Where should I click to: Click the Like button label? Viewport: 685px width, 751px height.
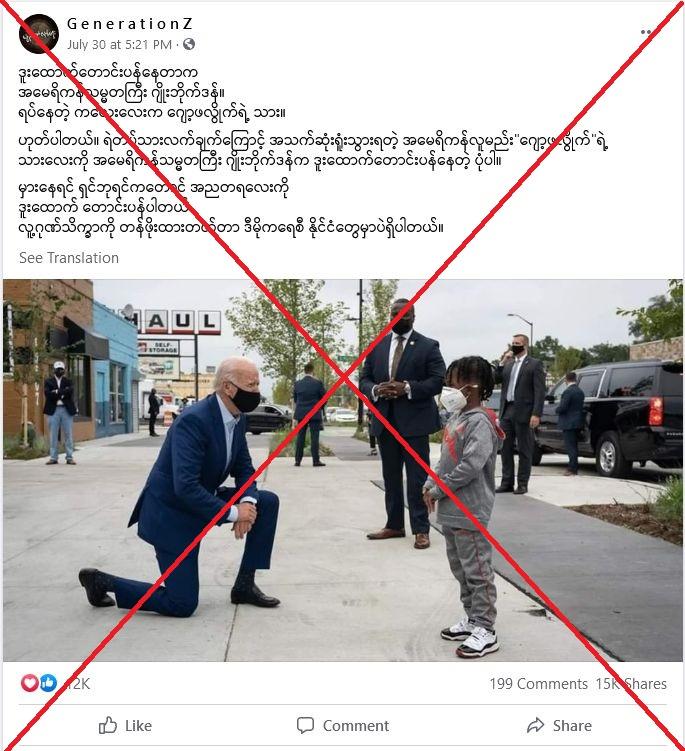tap(138, 726)
